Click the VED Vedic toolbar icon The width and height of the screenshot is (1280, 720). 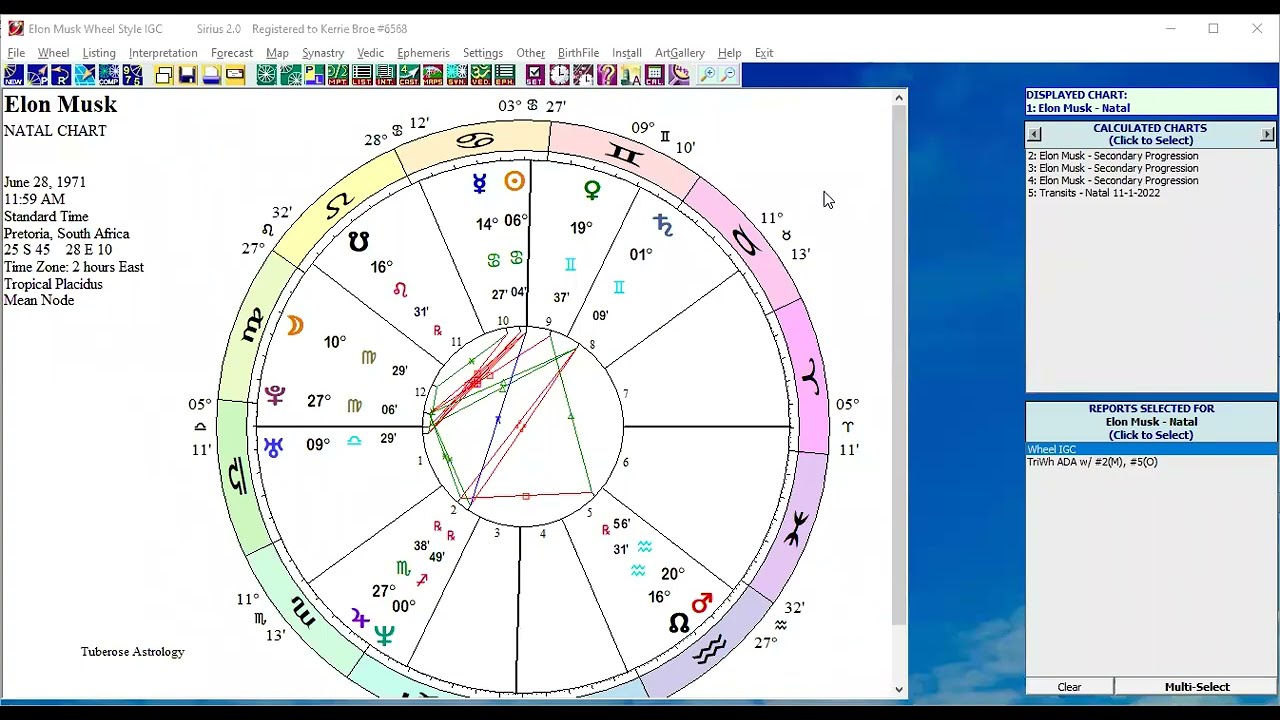coord(481,74)
